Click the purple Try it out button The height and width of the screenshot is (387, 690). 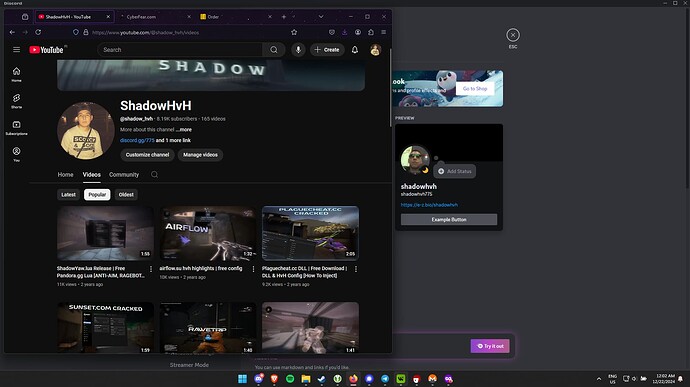pyautogui.click(x=490, y=346)
